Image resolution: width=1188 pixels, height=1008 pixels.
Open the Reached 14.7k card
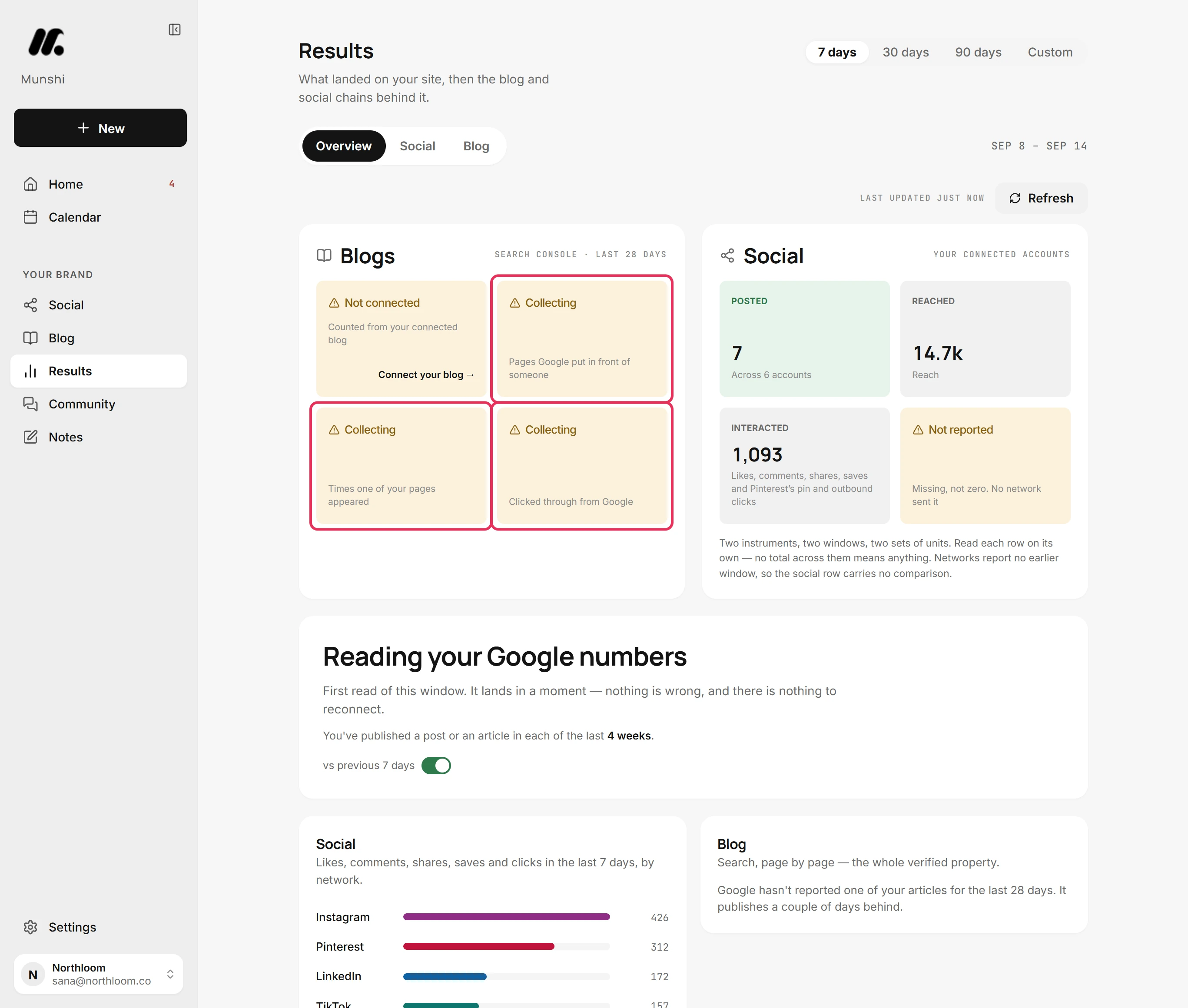985,339
